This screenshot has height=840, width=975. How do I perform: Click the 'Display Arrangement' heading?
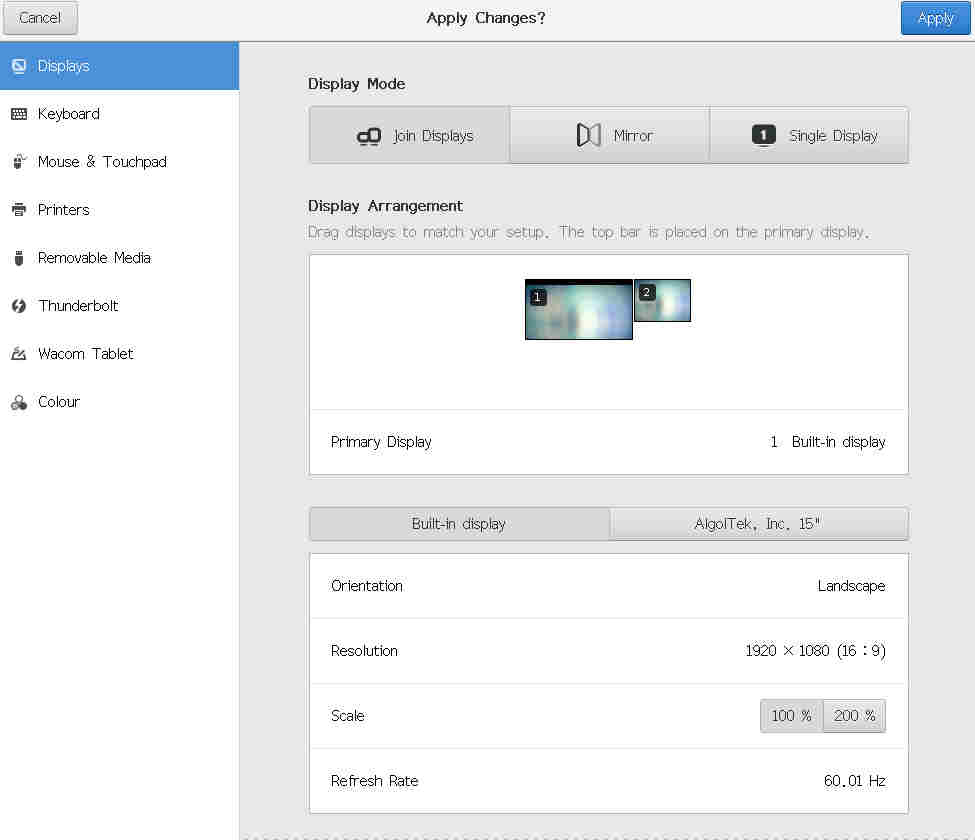coord(386,206)
